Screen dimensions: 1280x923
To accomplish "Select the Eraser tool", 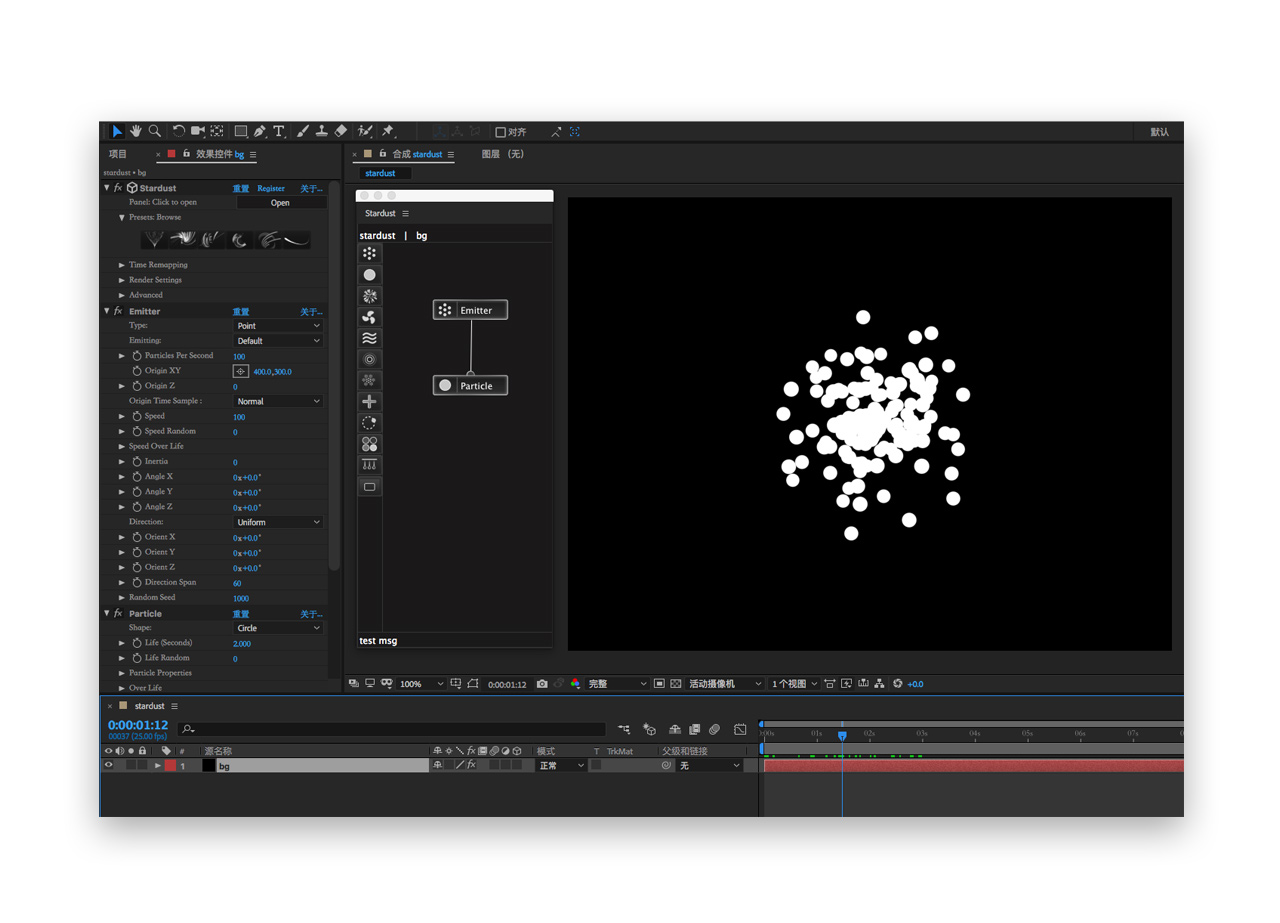I will (340, 131).
